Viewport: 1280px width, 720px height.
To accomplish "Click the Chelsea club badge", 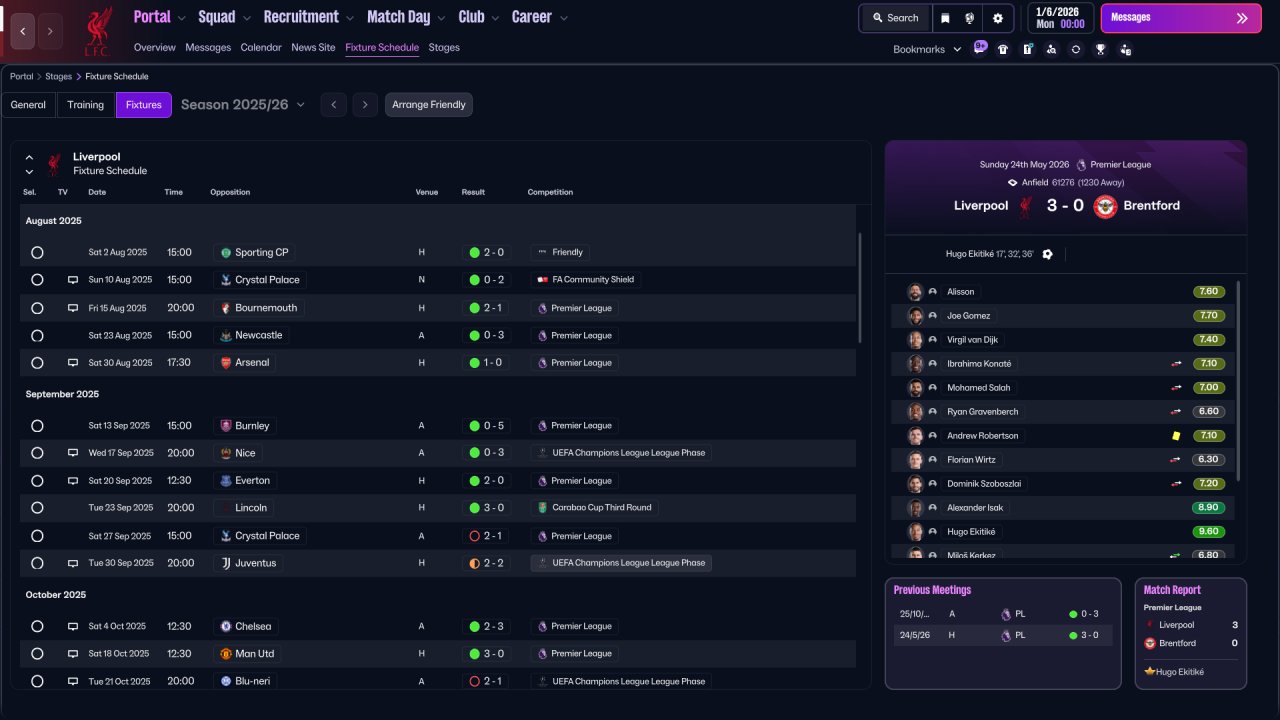I will pos(226,627).
